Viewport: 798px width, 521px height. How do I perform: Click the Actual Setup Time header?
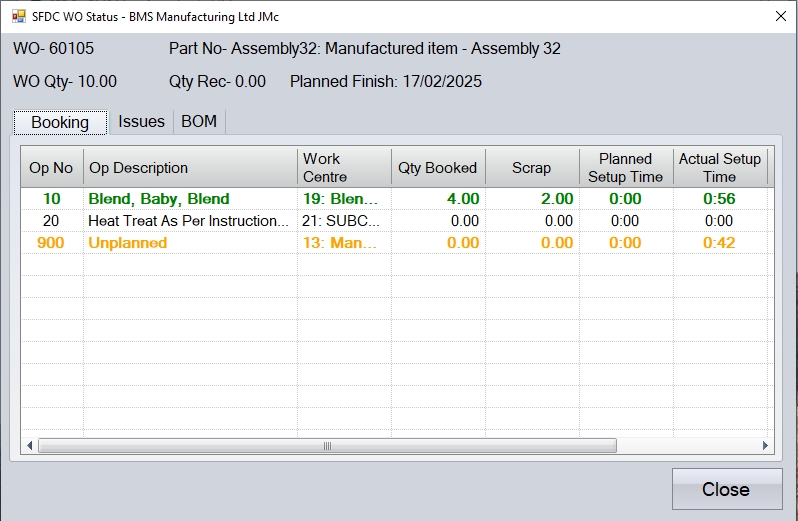click(x=719, y=168)
